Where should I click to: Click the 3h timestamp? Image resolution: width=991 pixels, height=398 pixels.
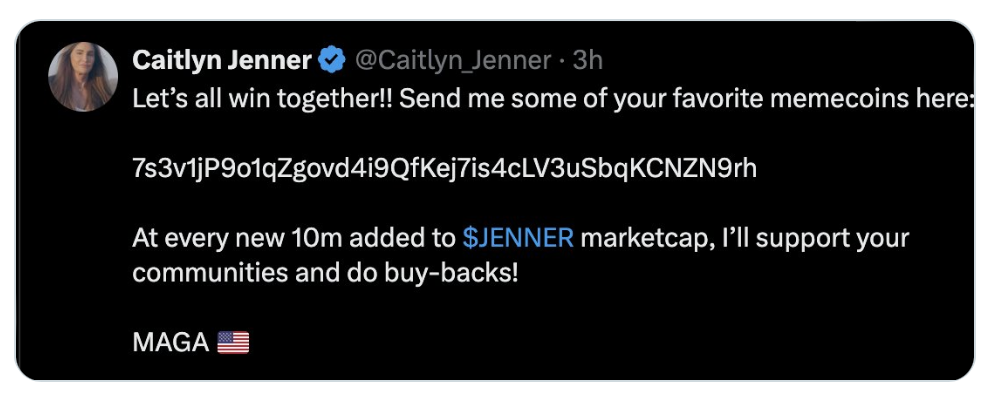[x=587, y=61]
